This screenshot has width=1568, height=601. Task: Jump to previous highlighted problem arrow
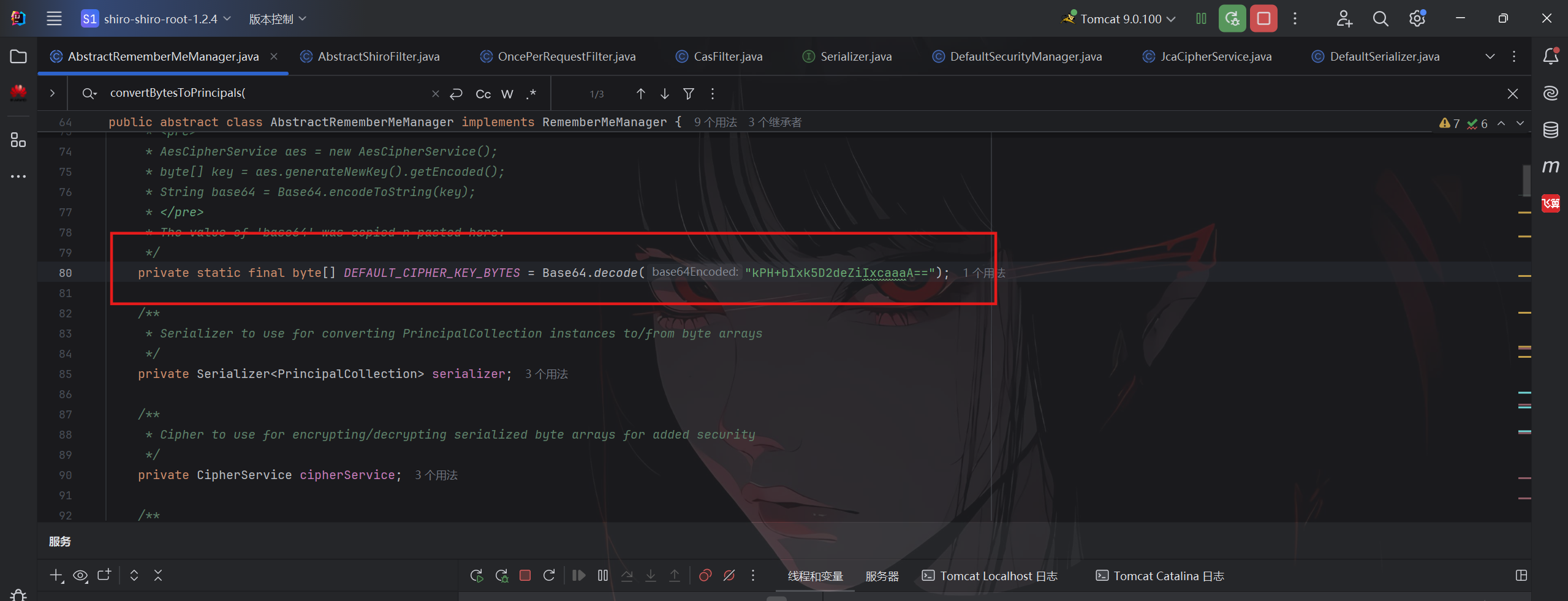click(1501, 123)
